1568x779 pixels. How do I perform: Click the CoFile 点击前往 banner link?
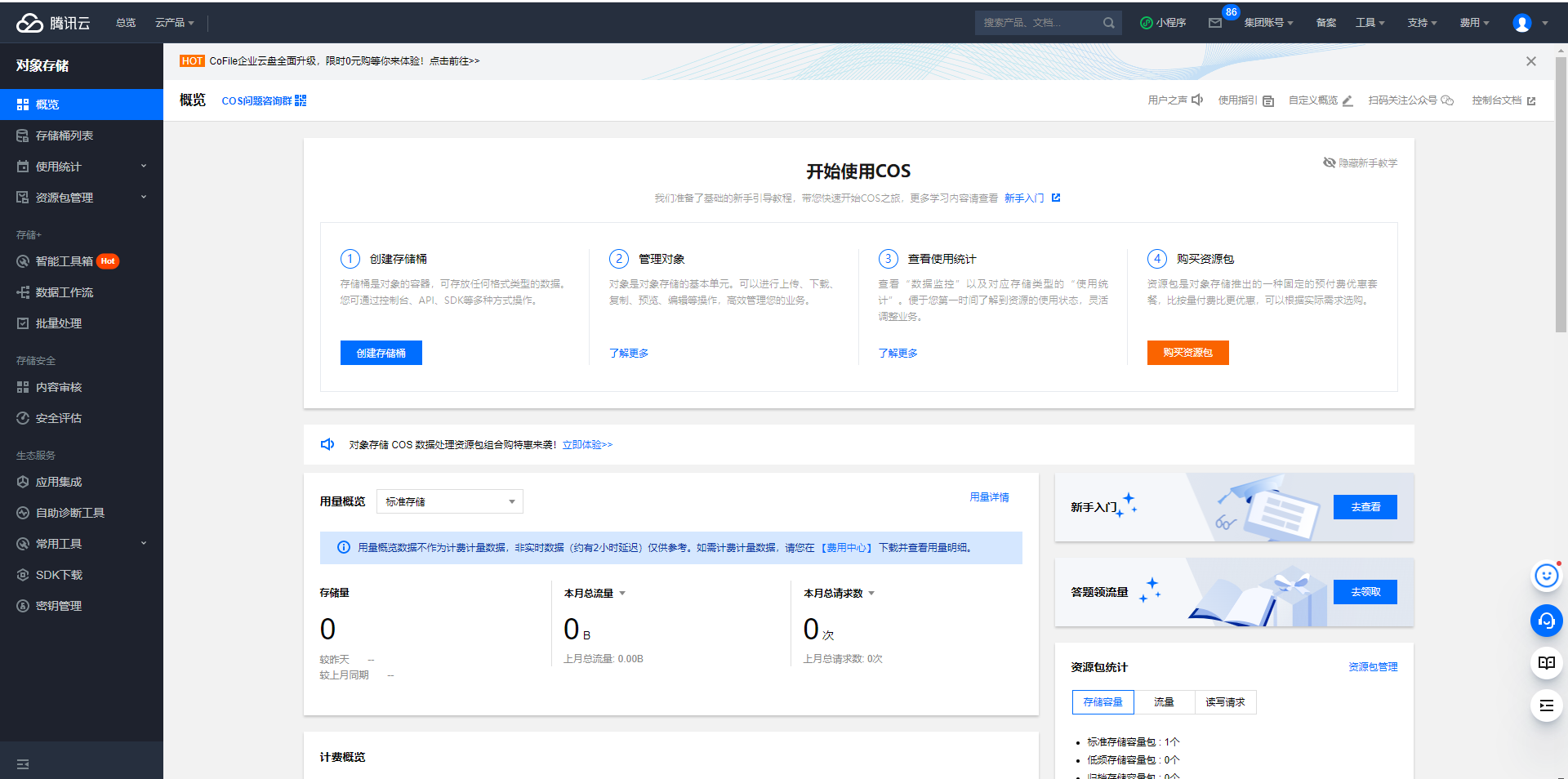tap(455, 61)
